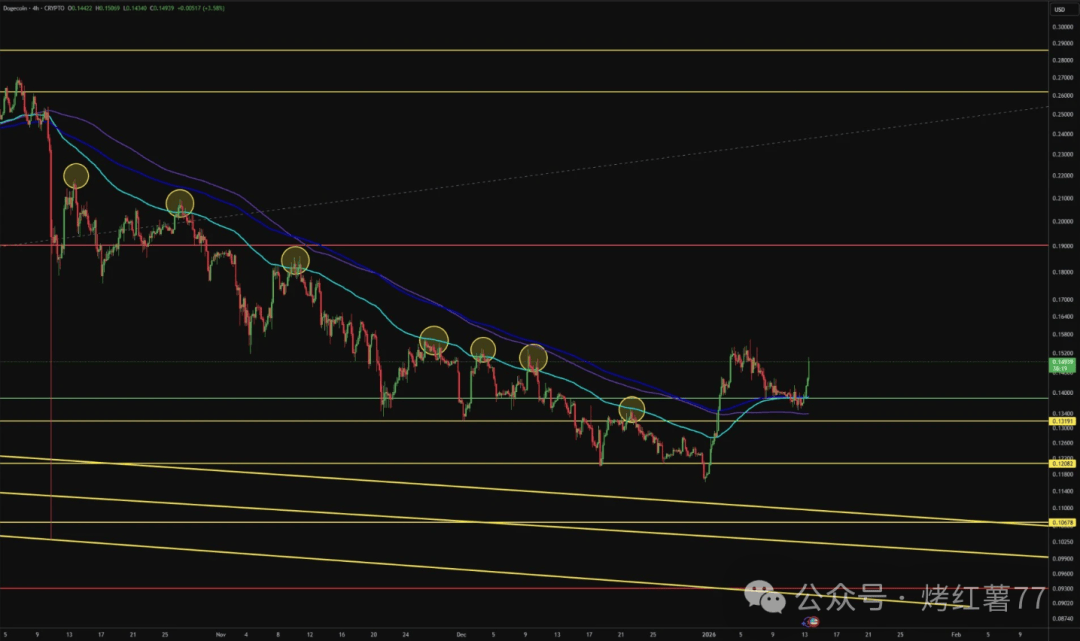
Task: Click the 0.13191 price label
Action: tap(1061, 421)
